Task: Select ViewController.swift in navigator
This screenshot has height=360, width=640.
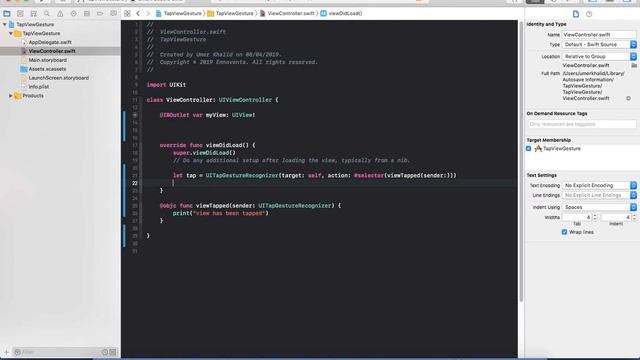Action: 52,51
